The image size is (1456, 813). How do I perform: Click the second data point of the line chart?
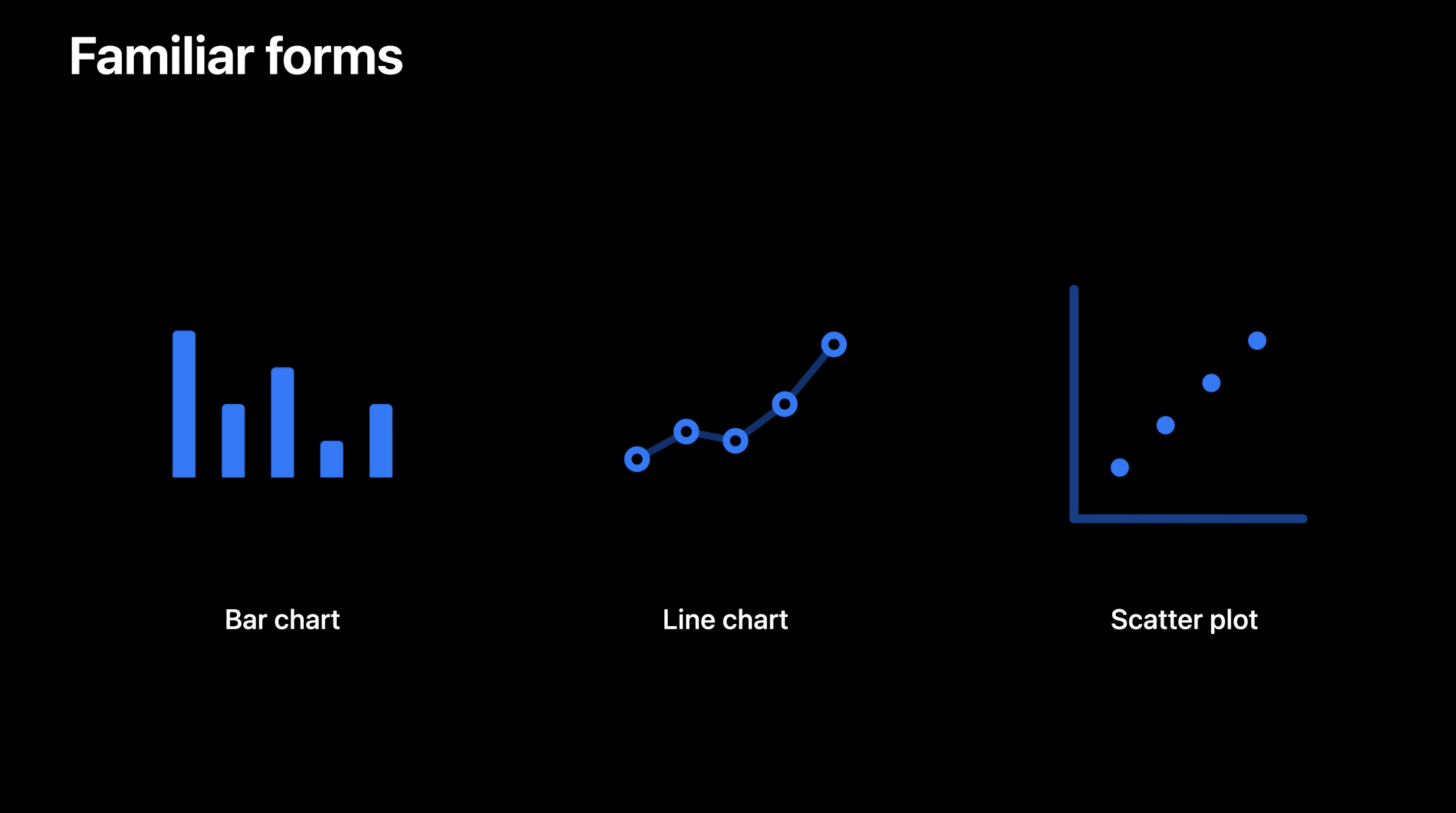(686, 432)
